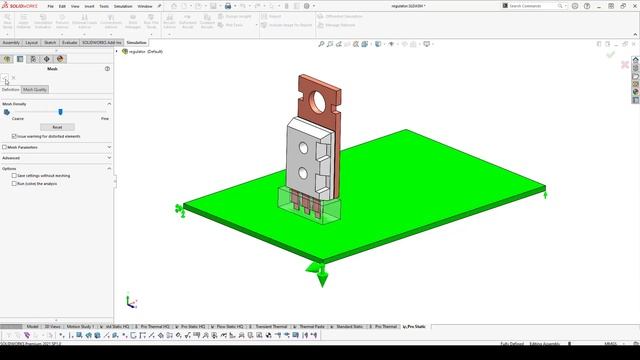Screen dimensions: 640x360
Task: Open the Edit menu
Action: 62,6
